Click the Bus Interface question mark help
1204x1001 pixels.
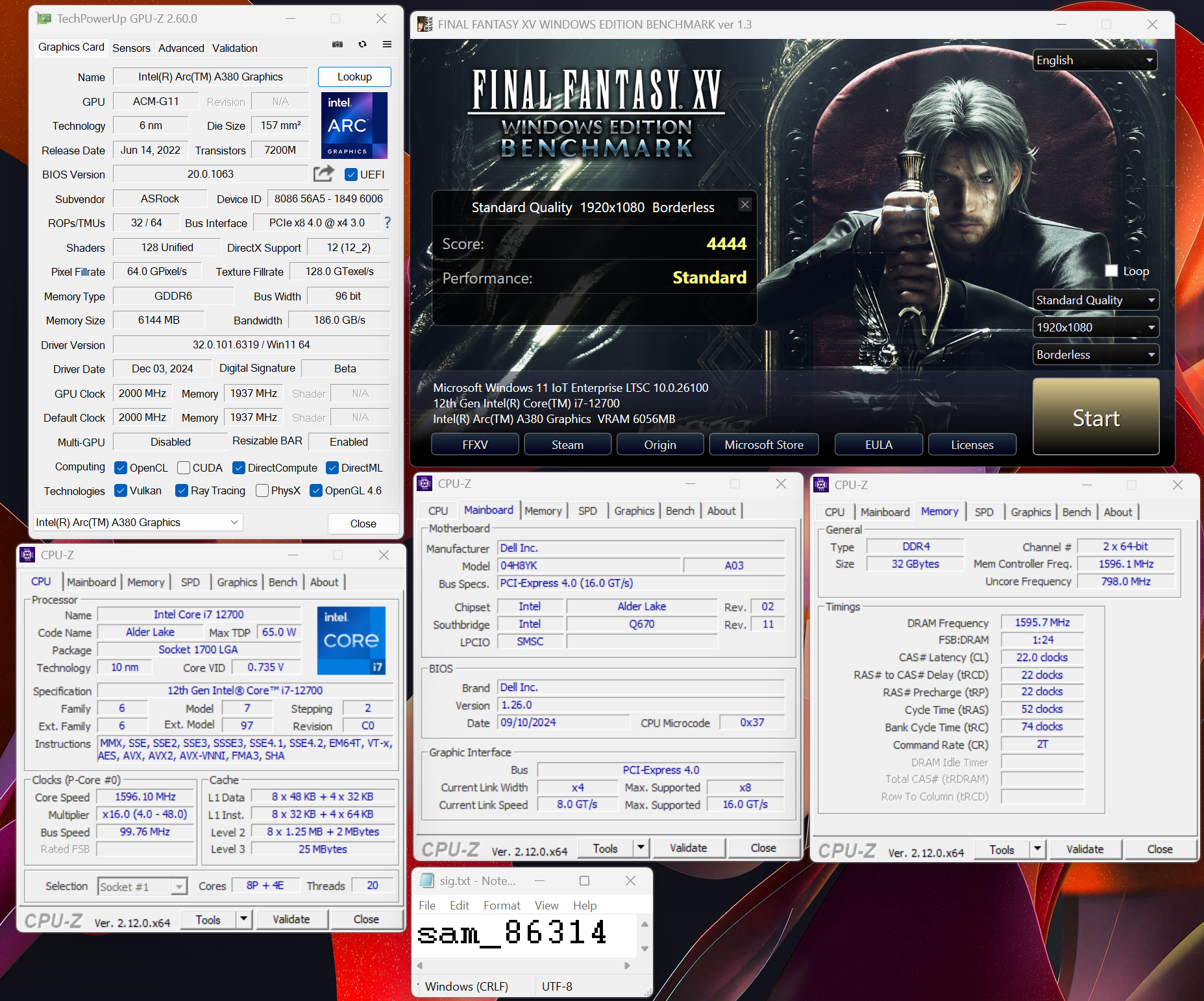point(387,223)
